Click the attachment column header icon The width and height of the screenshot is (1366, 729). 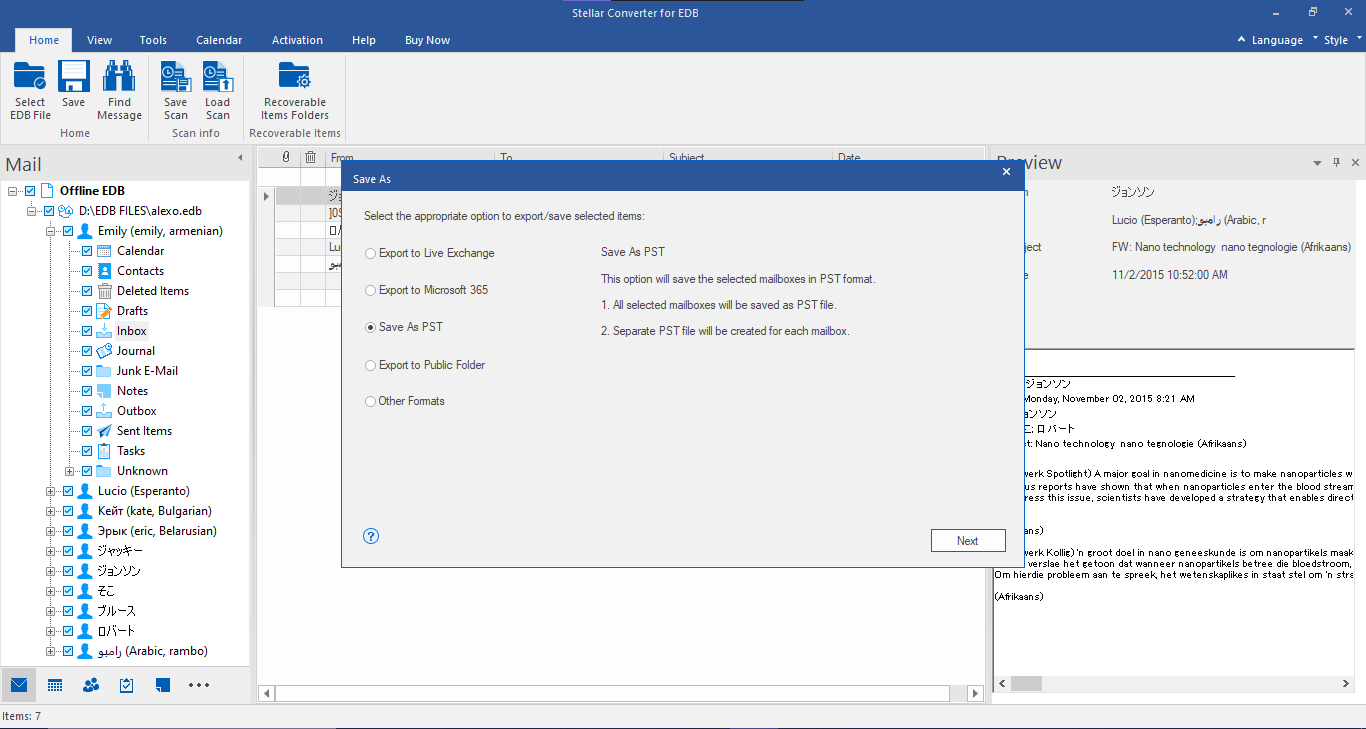pos(286,157)
